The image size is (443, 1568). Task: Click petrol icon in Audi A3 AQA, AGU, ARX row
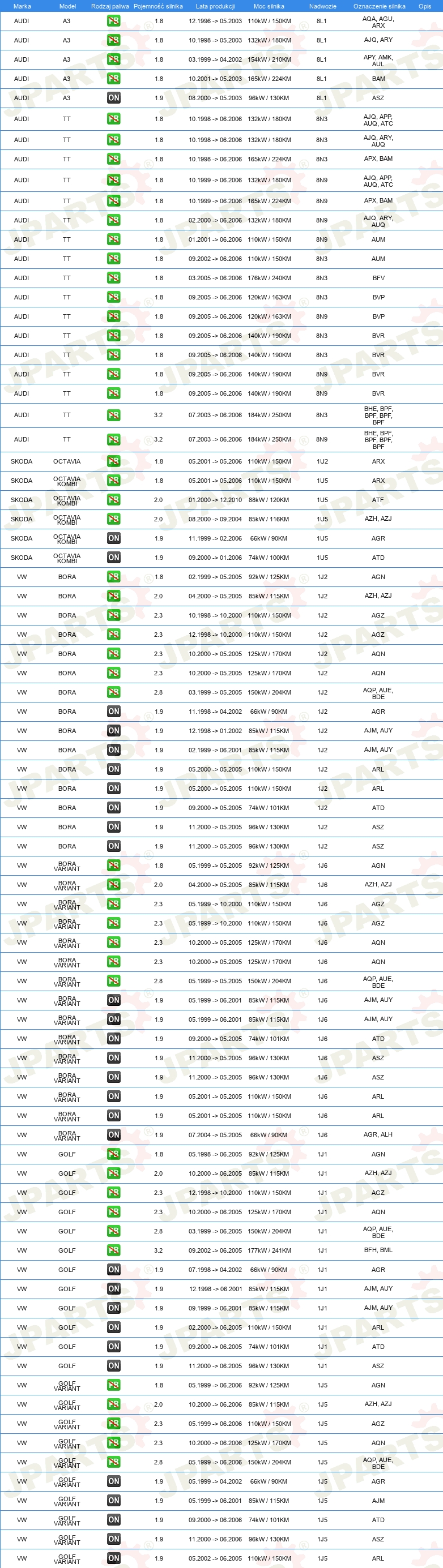coord(113,22)
